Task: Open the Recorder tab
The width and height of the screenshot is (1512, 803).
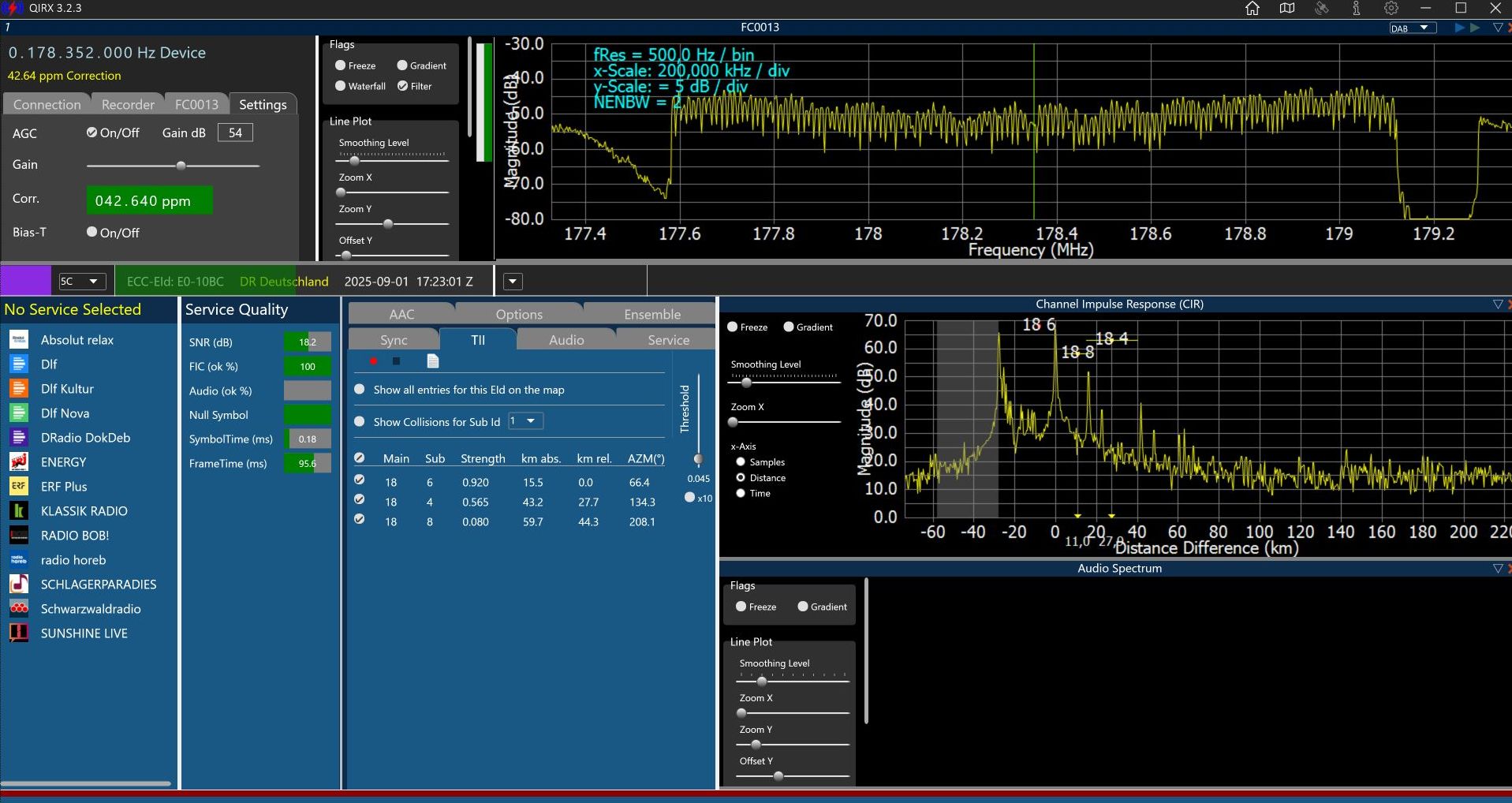Action: pos(128,104)
